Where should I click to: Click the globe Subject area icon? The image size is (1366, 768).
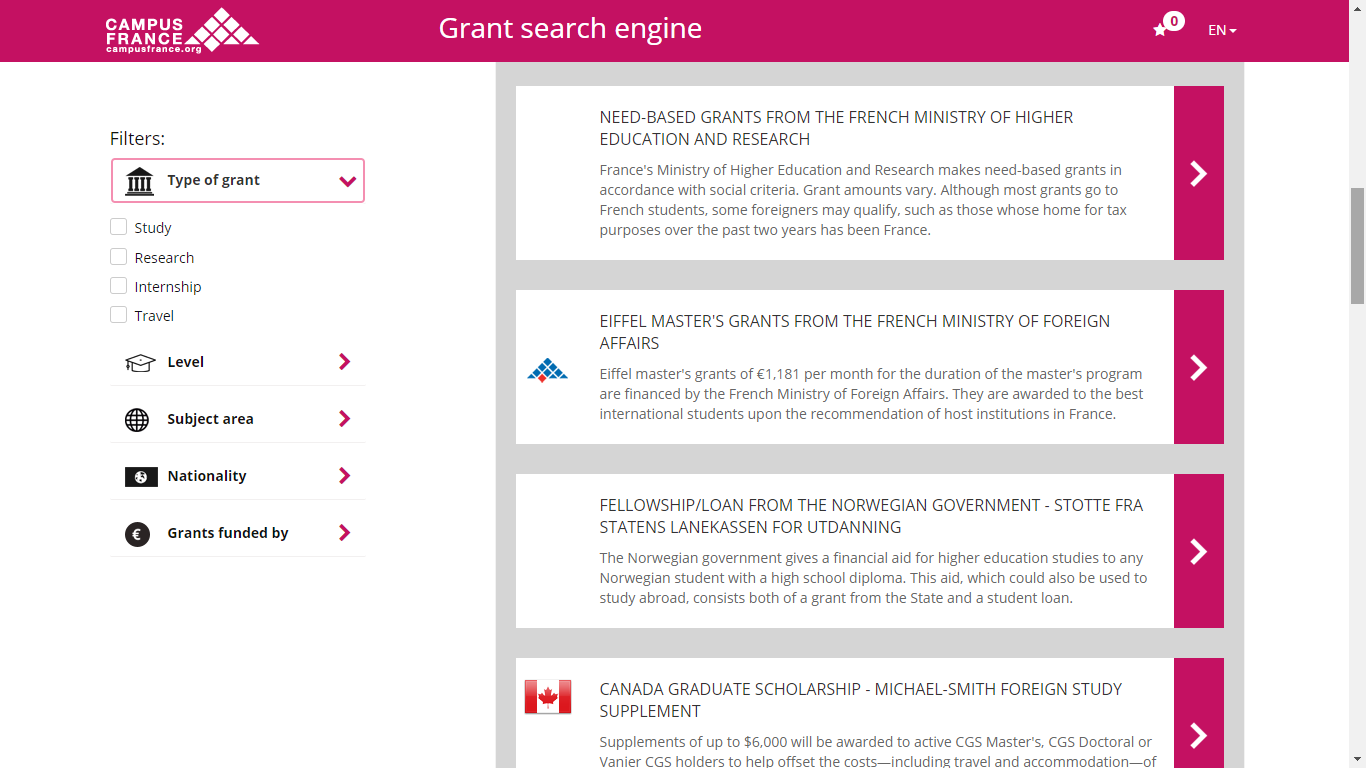pos(137,419)
